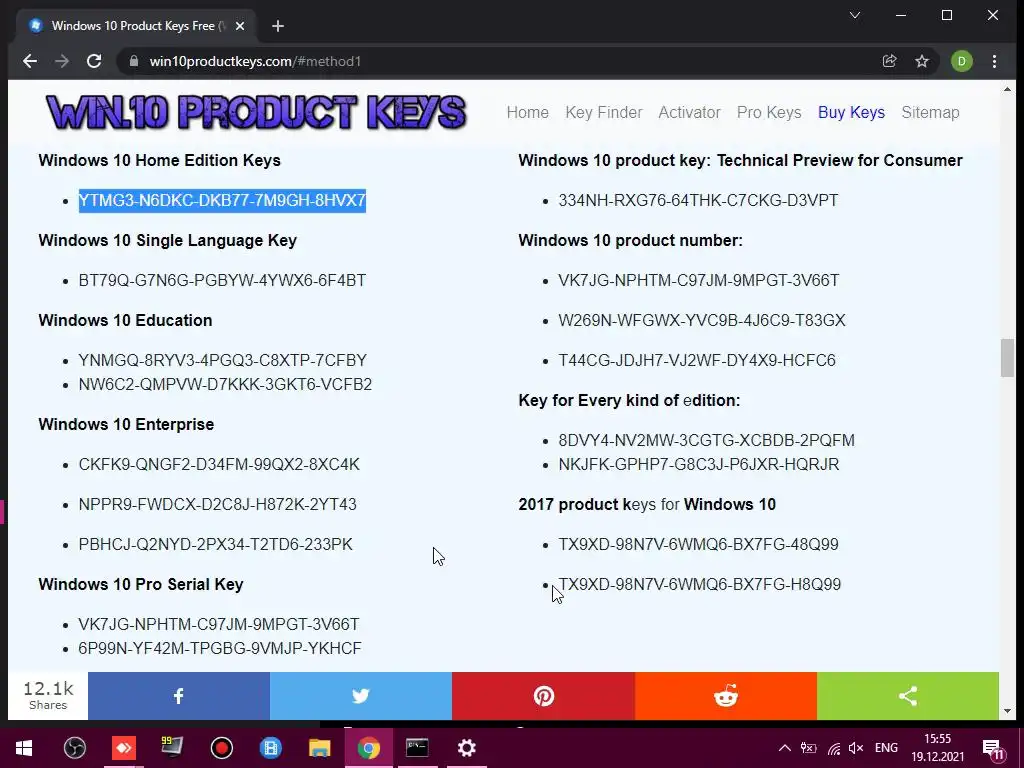Click the scrollbar up arrow
The width and height of the screenshot is (1024, 768).
coord(1007,89)
